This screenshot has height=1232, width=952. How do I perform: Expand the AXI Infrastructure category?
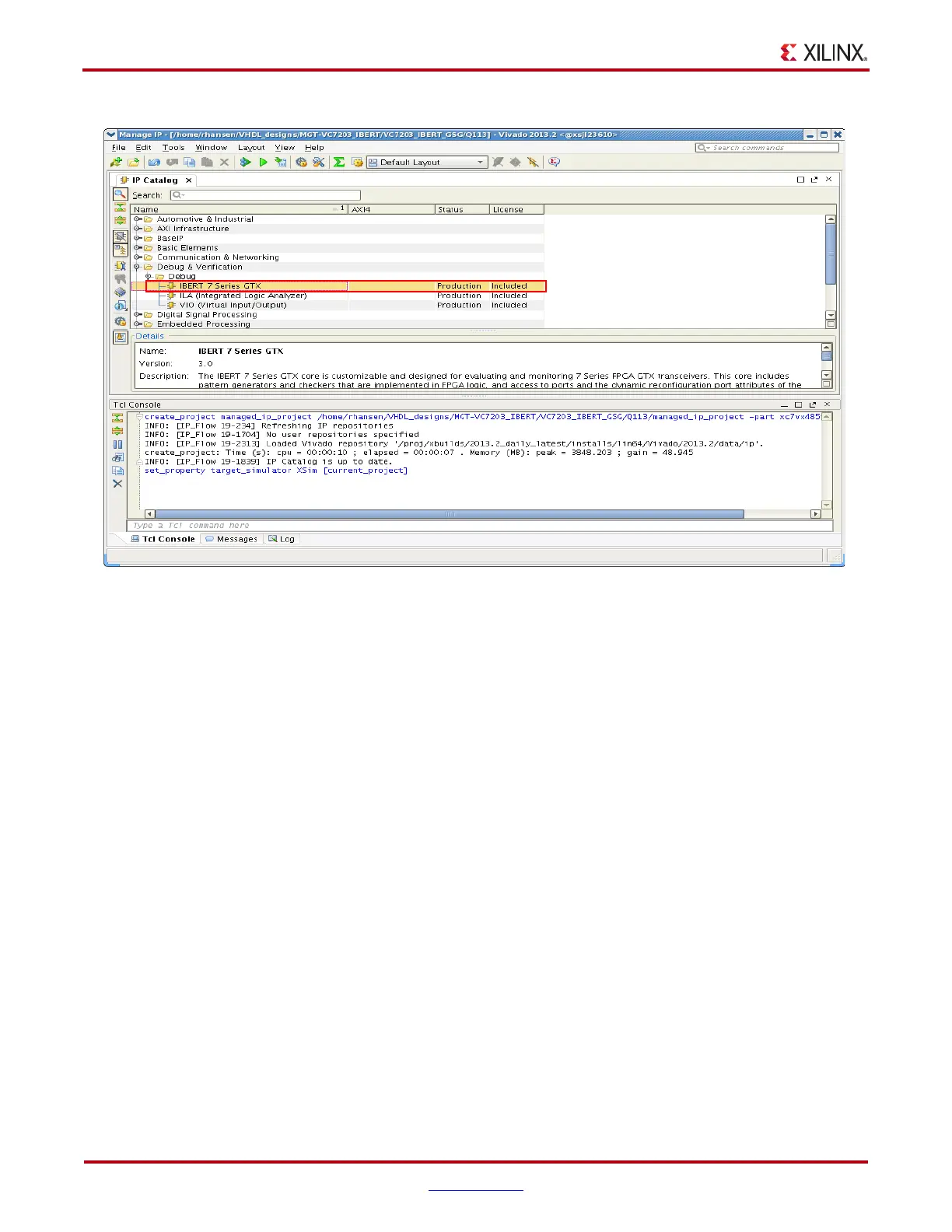[138, 229]
